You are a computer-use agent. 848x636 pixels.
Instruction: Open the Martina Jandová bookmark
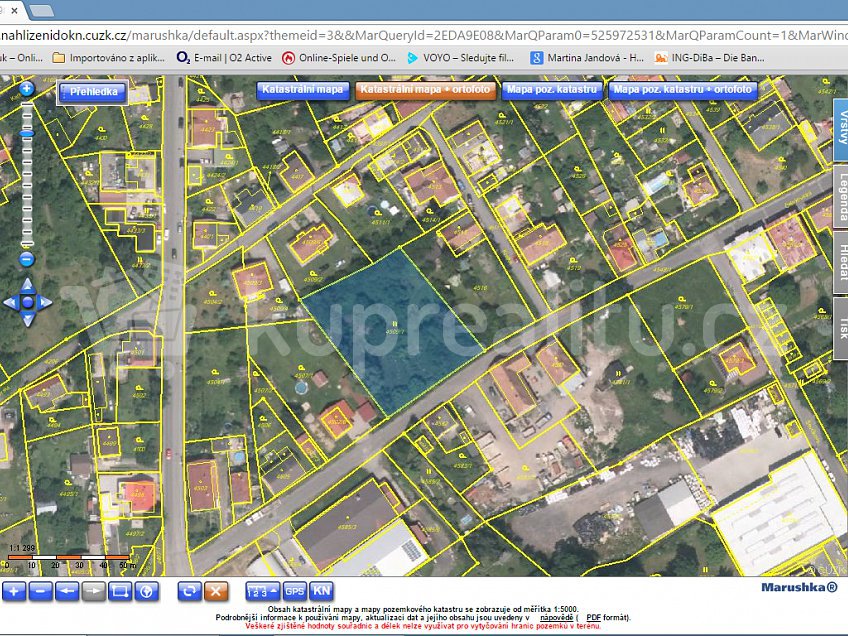(587, 57)
